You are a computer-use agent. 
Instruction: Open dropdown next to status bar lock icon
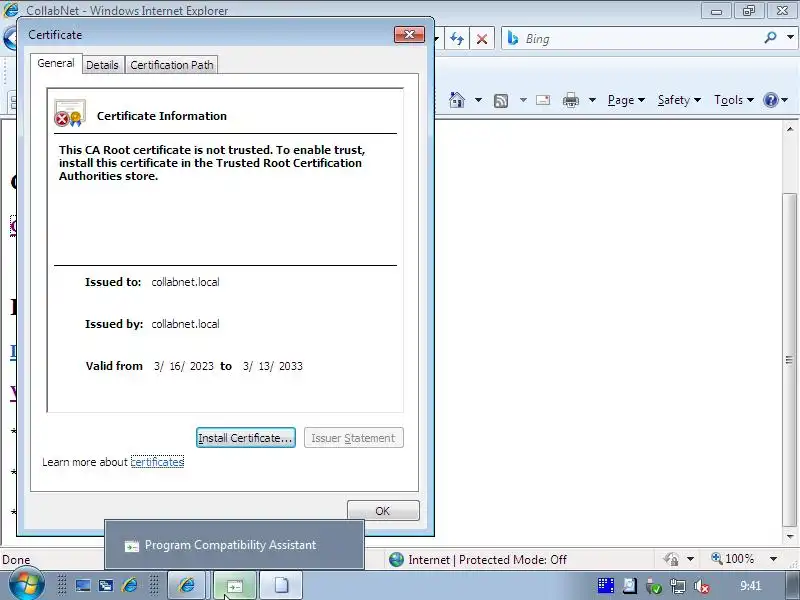pyautogui.click(x=690, y=559)
